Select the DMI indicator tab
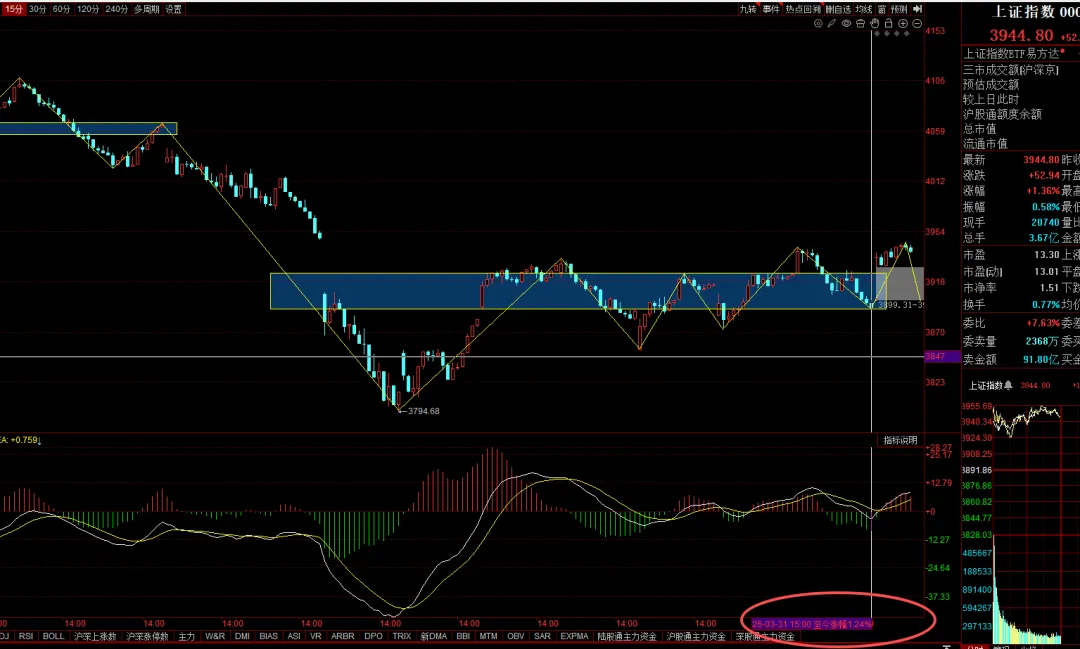 [242, 636]
